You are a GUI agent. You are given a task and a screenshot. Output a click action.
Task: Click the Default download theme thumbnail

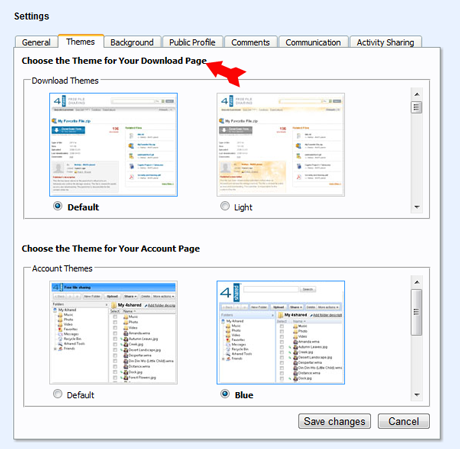pyautogui.click(x=113, y=145)
